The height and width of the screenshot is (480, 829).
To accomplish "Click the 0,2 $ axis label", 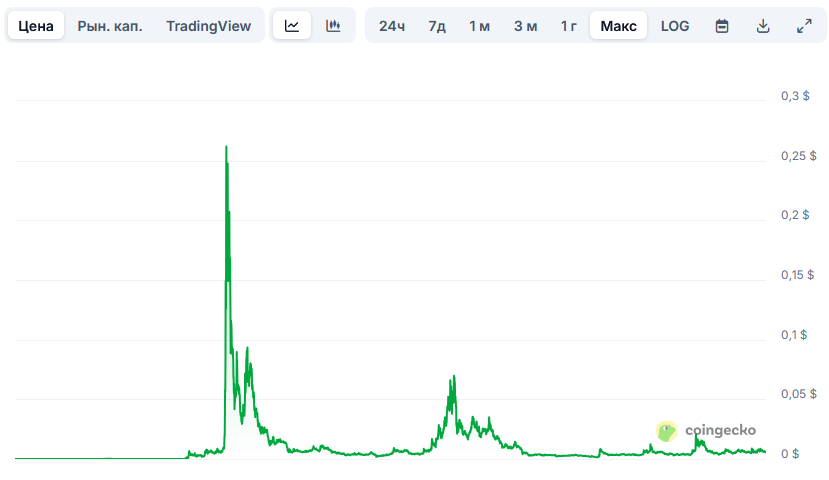I will point(795,215).
